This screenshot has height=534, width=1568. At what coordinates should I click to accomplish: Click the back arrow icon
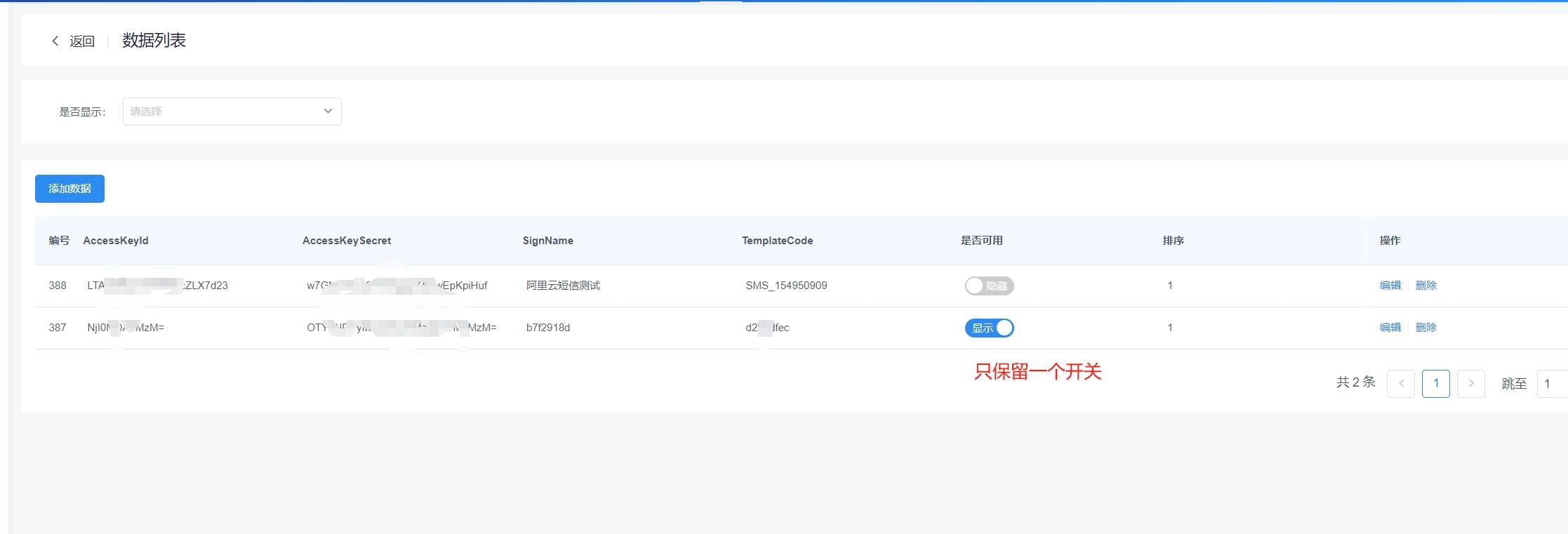[x=55, y=41]
